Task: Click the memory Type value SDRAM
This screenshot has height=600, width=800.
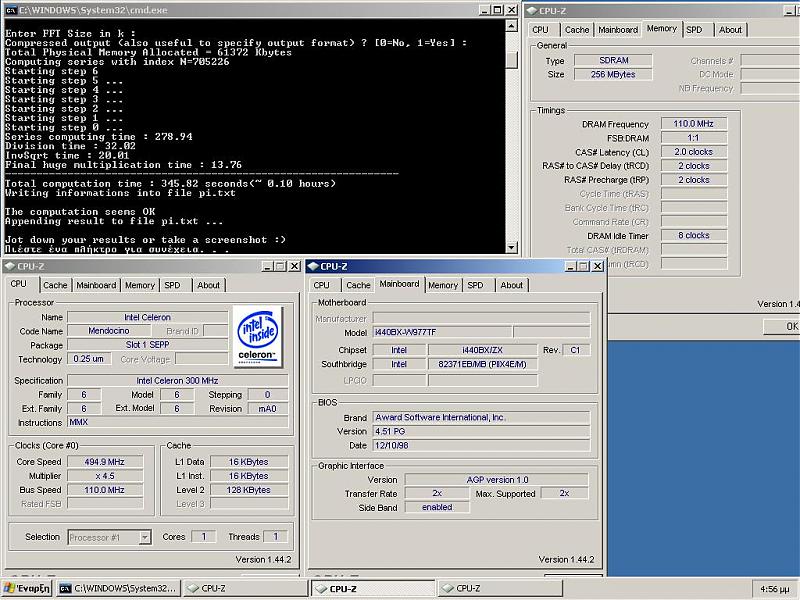Action: pos(613,60)
